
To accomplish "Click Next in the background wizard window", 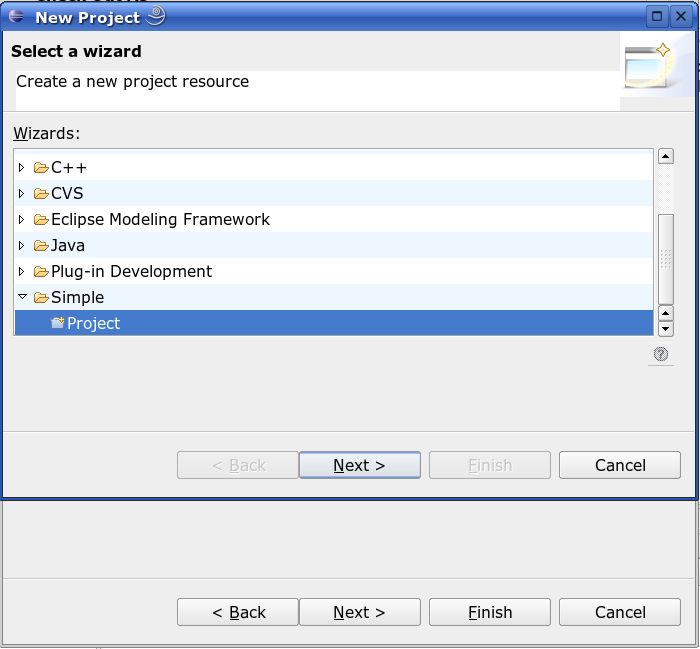I will tap(359, 612).
